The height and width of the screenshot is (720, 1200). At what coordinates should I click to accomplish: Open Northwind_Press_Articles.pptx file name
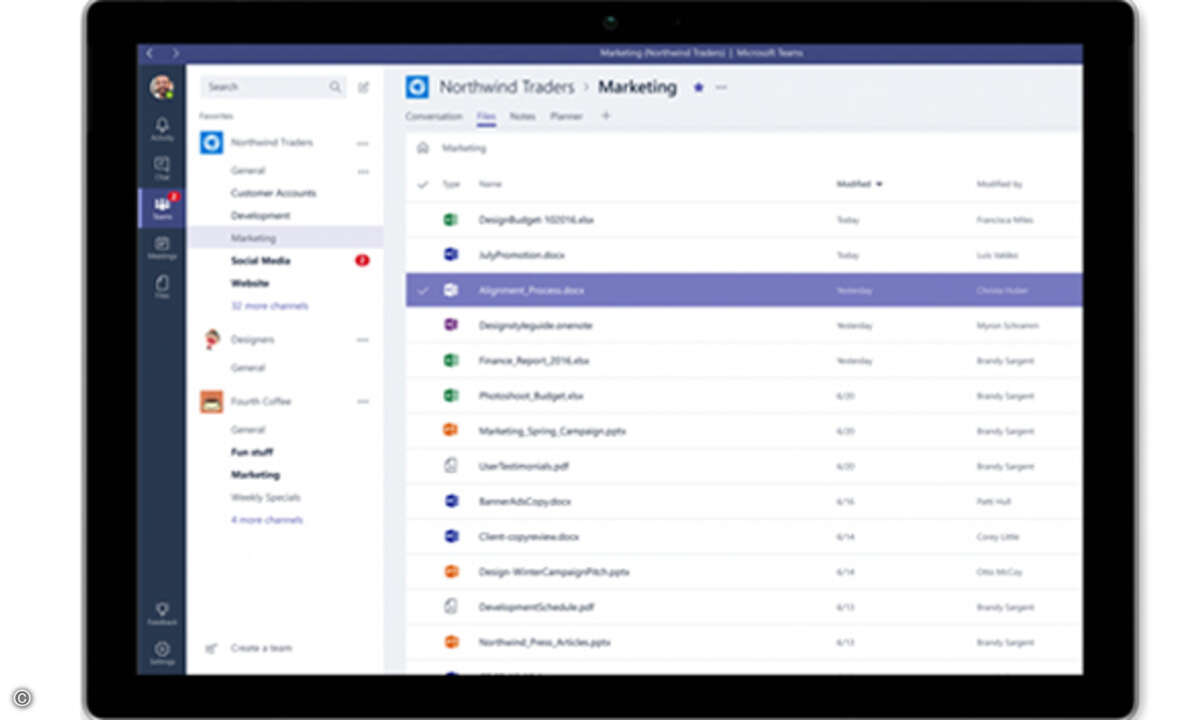[x=544, y=642]
